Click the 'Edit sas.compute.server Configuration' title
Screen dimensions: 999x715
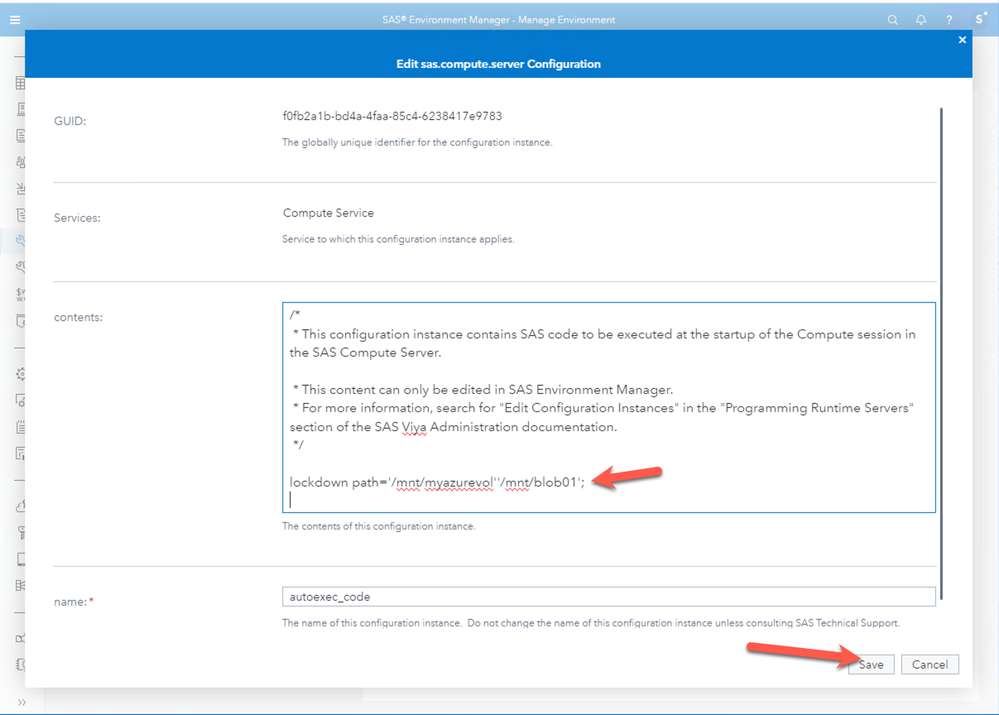click(498, 64)
